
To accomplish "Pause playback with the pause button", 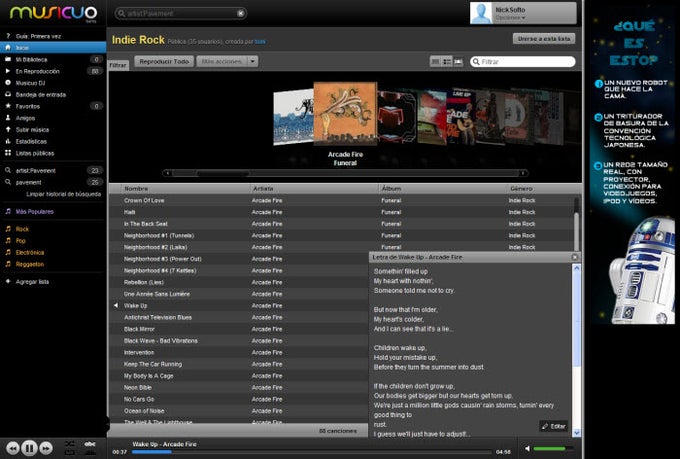I will click(29, 448).
